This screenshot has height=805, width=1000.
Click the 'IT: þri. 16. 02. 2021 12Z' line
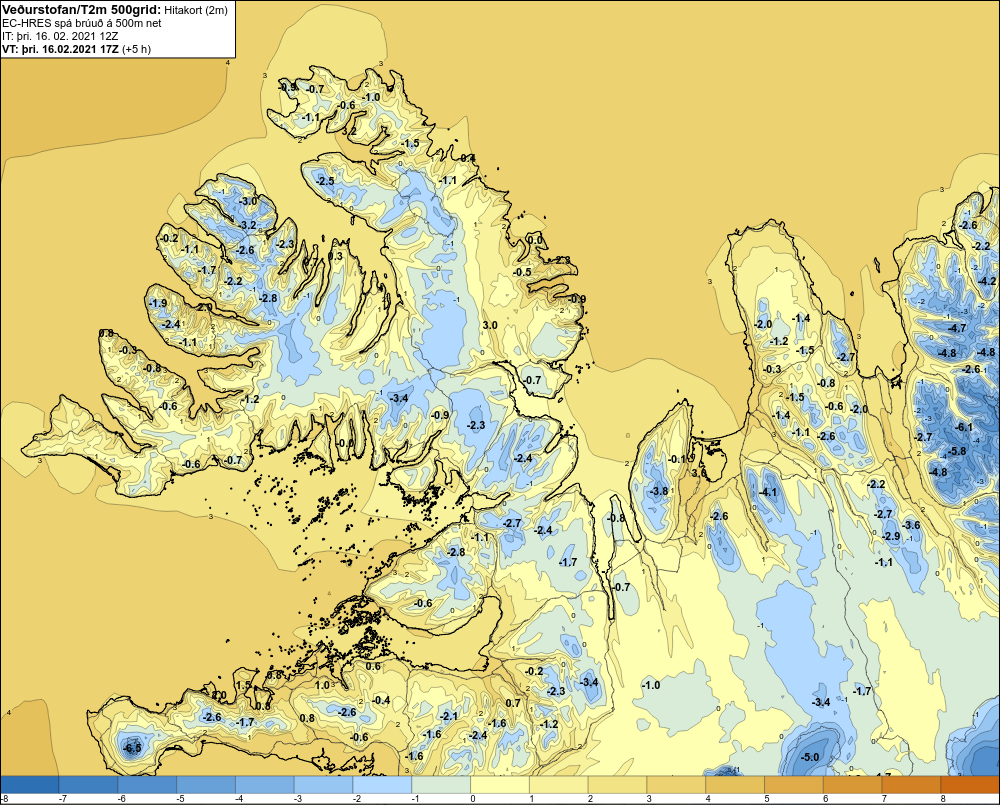60,36
